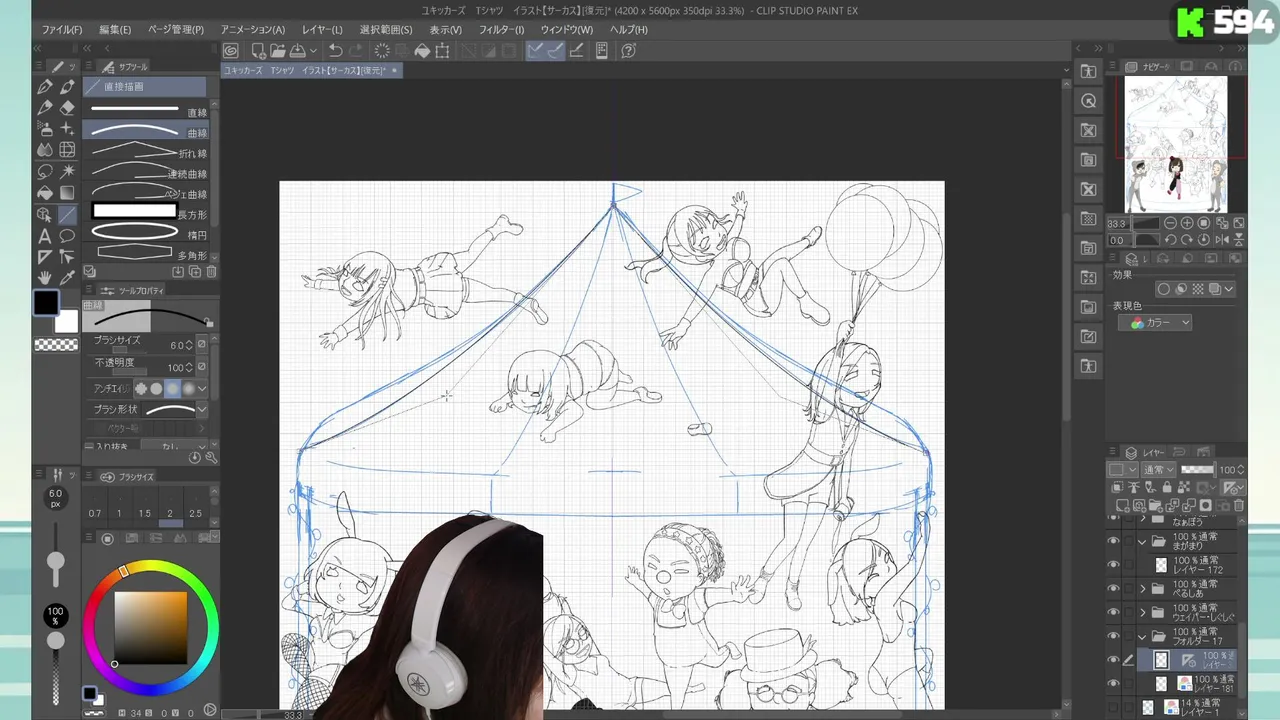
Task: Open the layer palette color dropdown
Action: [x=1121, y=470]
